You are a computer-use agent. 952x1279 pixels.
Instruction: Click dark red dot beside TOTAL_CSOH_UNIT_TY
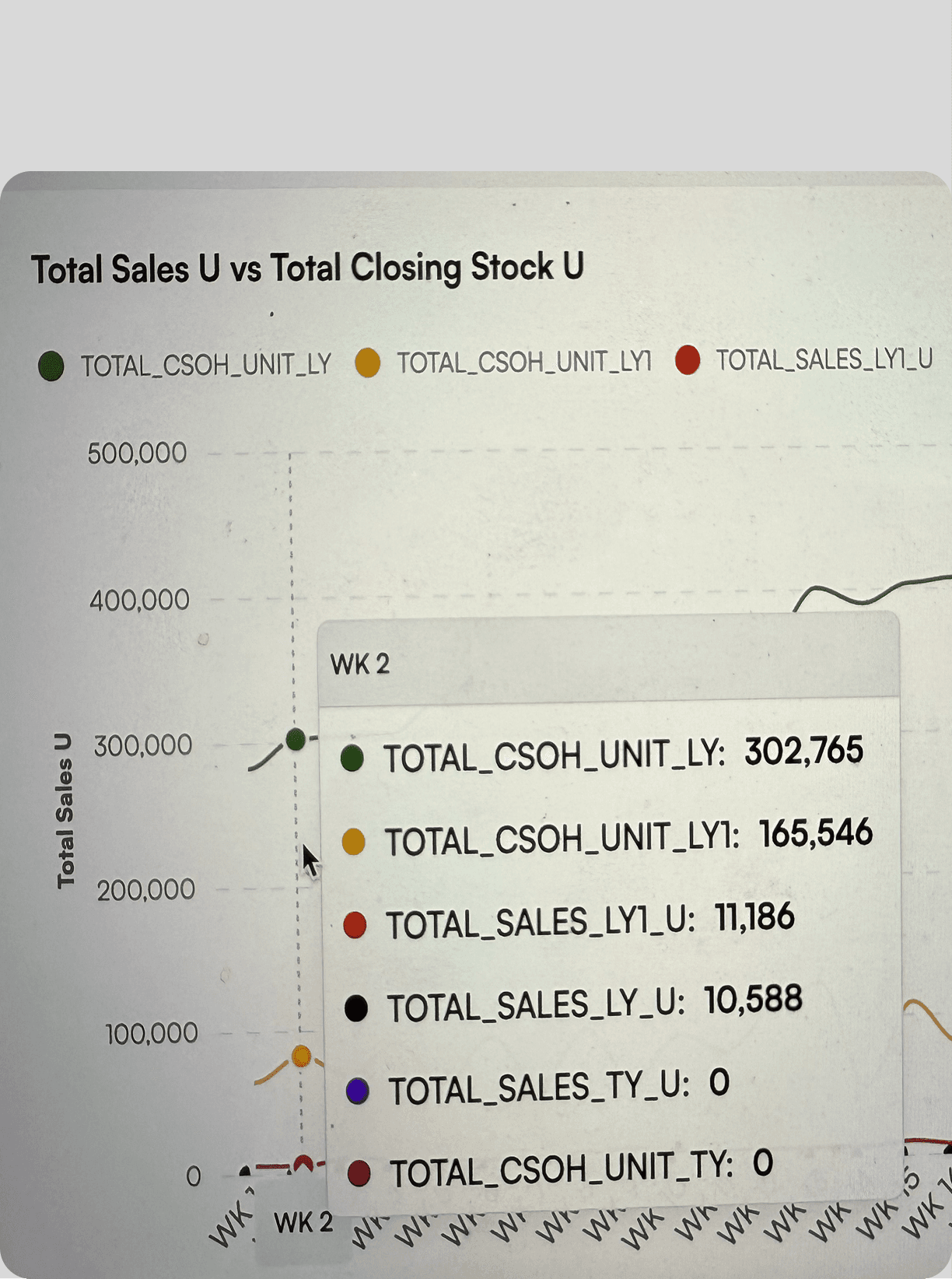359,1173
